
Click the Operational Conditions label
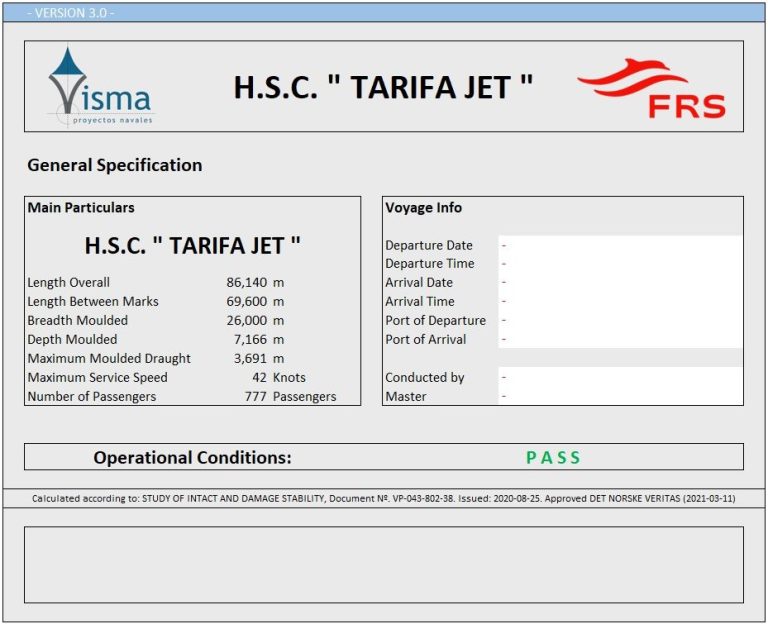click(x=192, y=457)
